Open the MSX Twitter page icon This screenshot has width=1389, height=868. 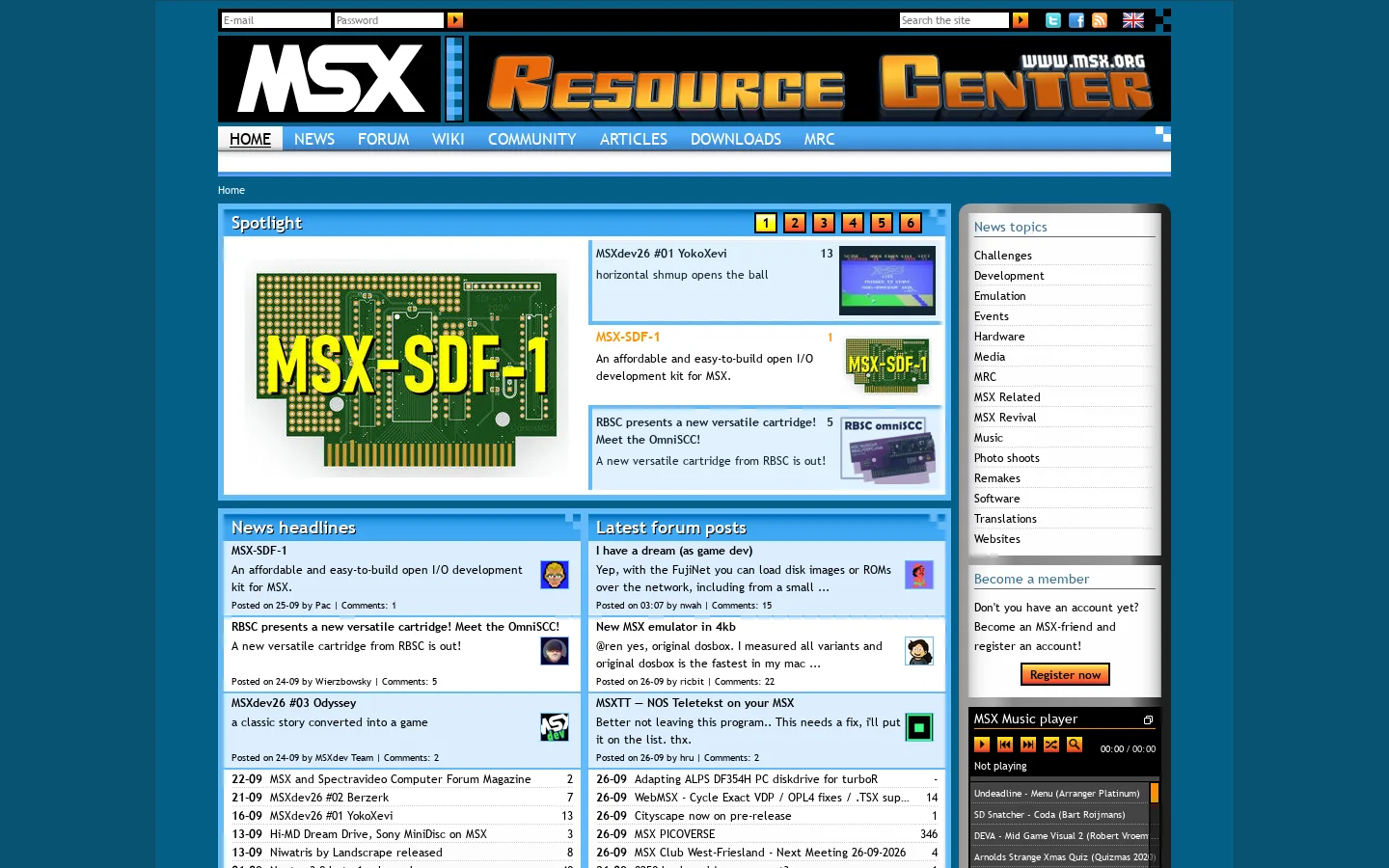point(1053,20)
